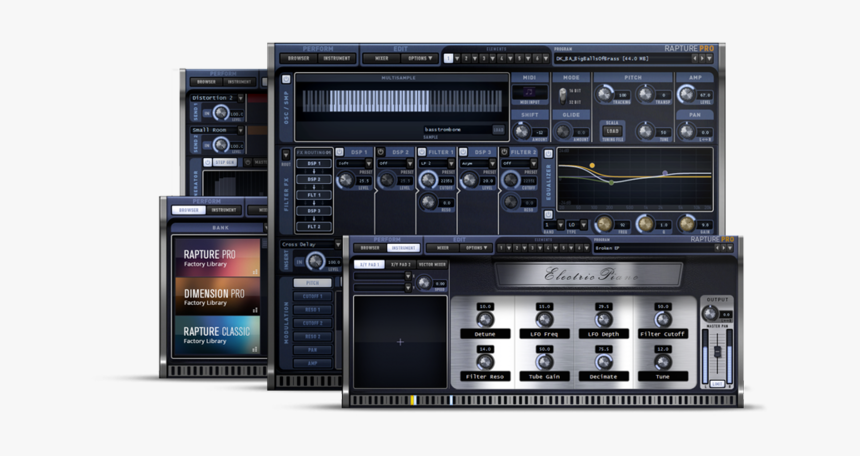Screen dimensions: 860x456
Task: Go to previous program in Electric Piano window
Action: click(x=717, y=248)
